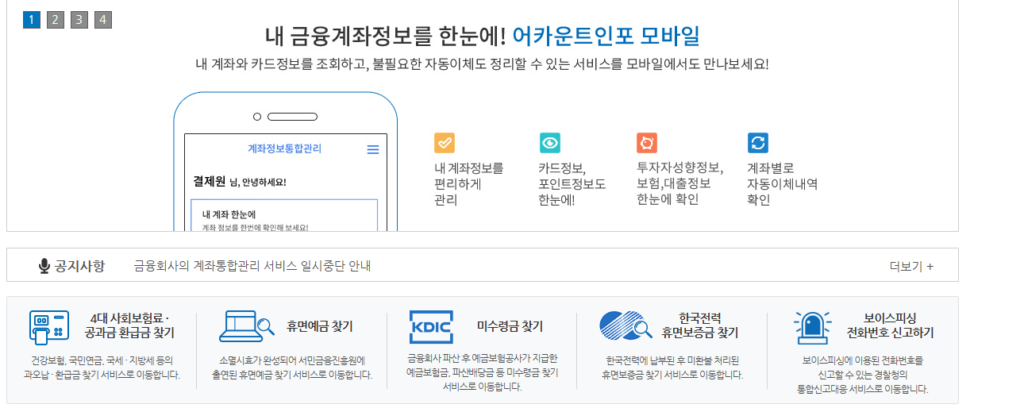The height and width of the screenshot is (412, 1024).
Task: Click the microphone icon beside 공지사항
Action: [44, 266]
